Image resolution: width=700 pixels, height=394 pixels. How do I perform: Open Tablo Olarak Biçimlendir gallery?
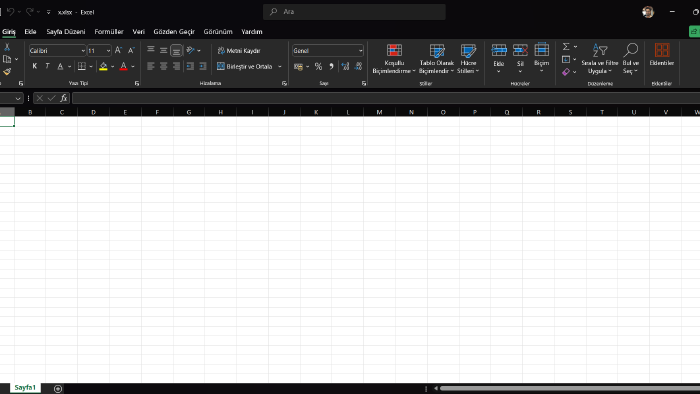coord(437,59)
